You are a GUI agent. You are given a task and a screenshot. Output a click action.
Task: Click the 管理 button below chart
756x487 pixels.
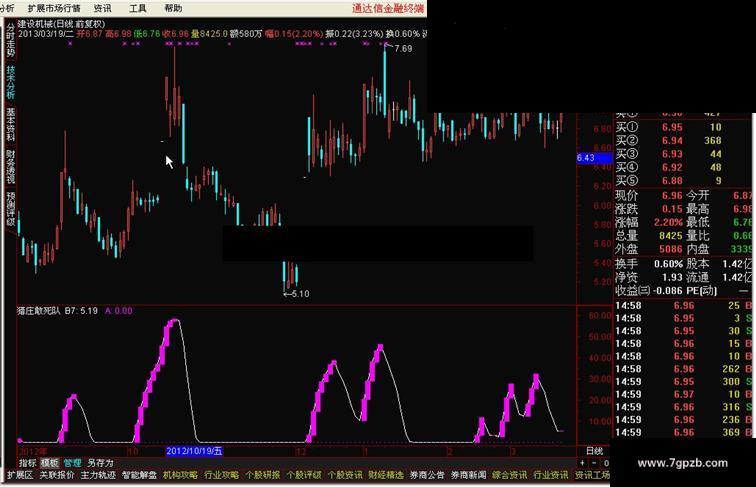72,463
